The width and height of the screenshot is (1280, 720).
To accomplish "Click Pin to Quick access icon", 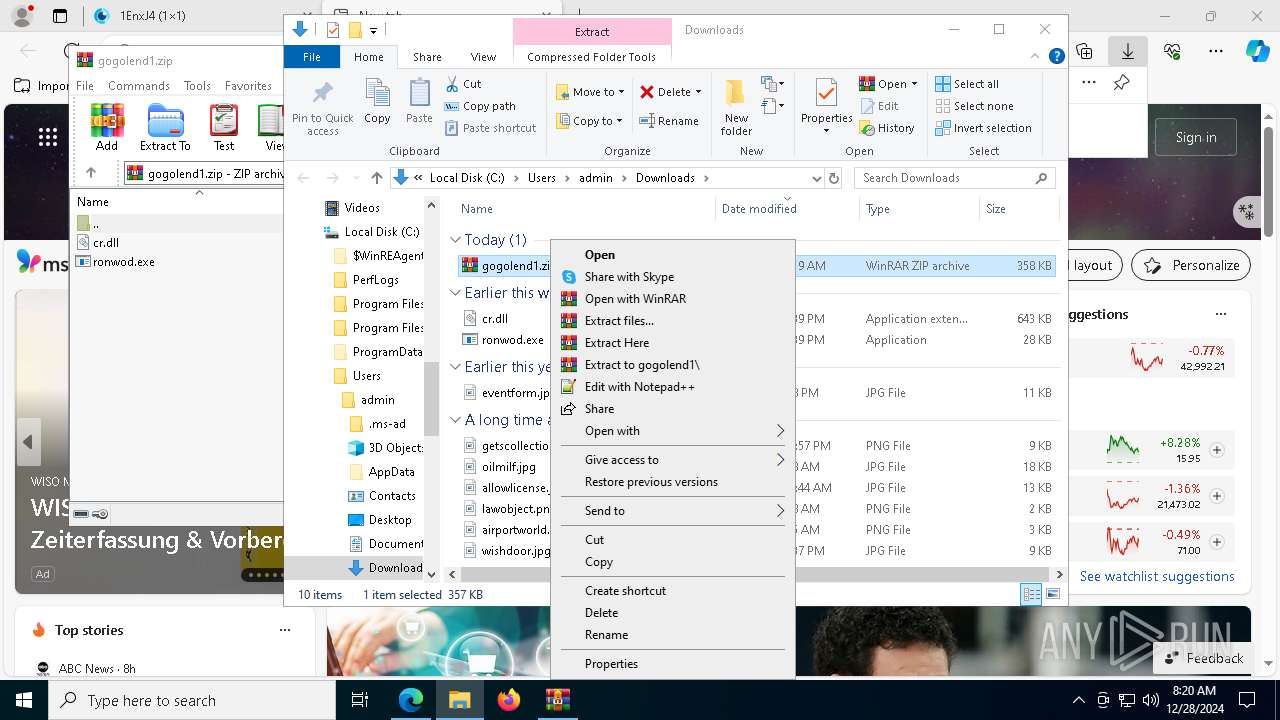I will [x=322, y=94].
